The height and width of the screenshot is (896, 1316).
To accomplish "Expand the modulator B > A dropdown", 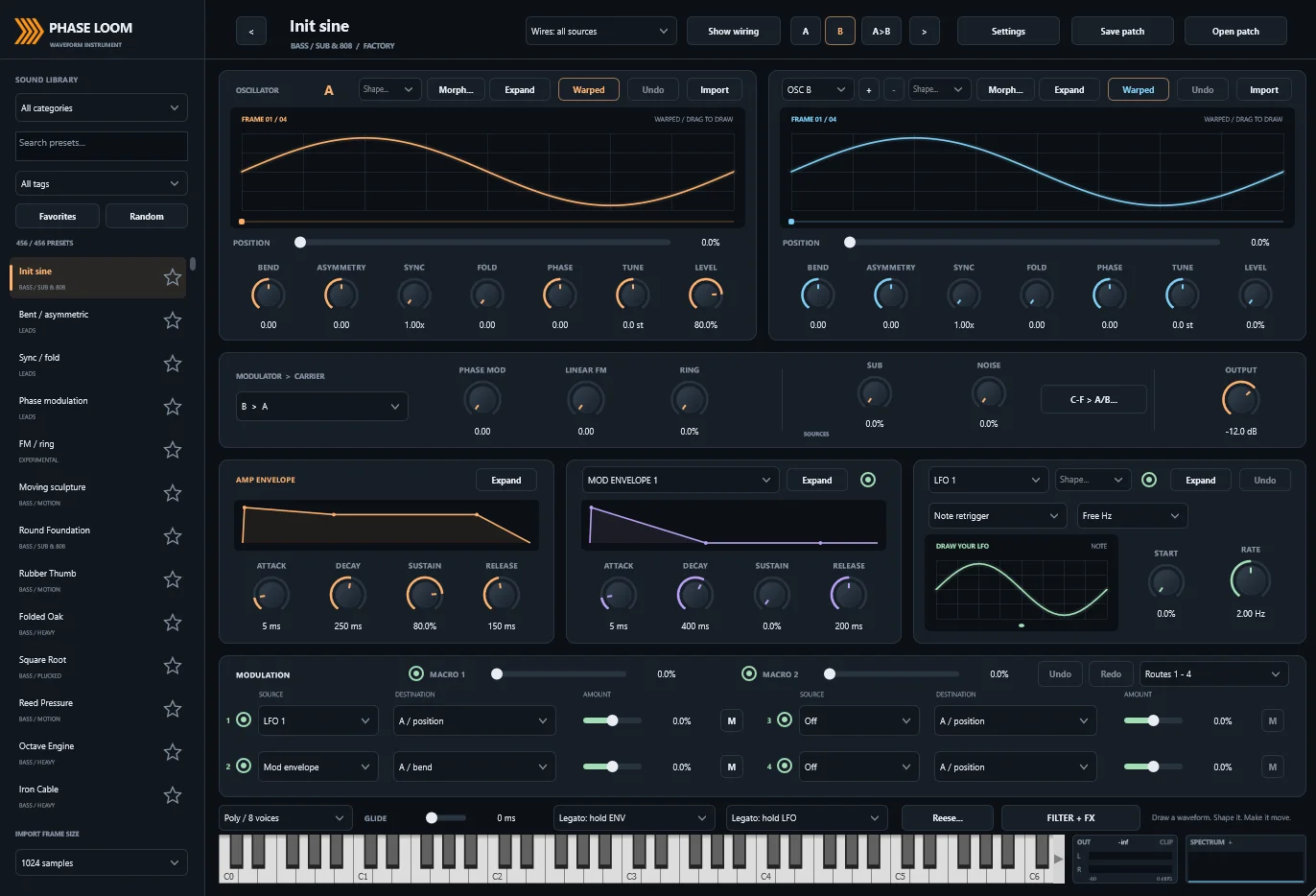I will point(322,407).
